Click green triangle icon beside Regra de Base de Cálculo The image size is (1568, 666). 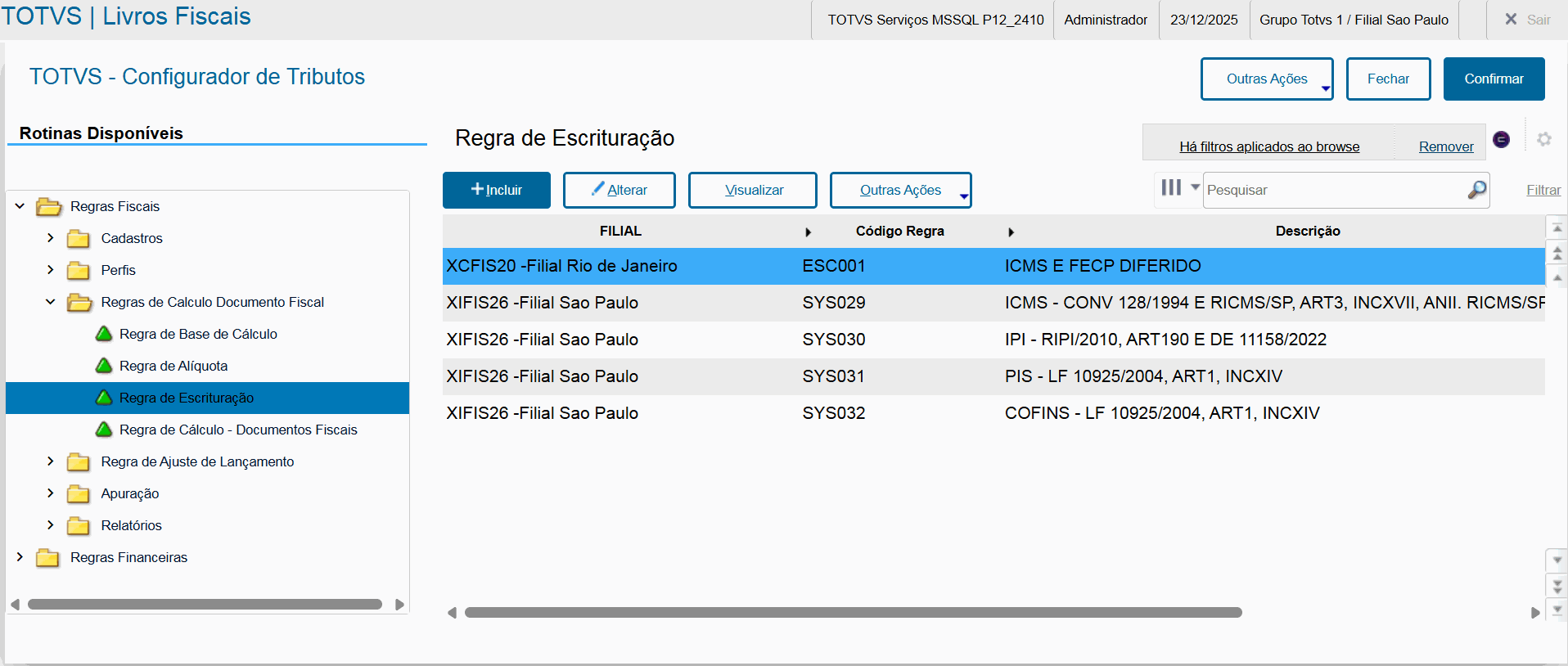104,334
